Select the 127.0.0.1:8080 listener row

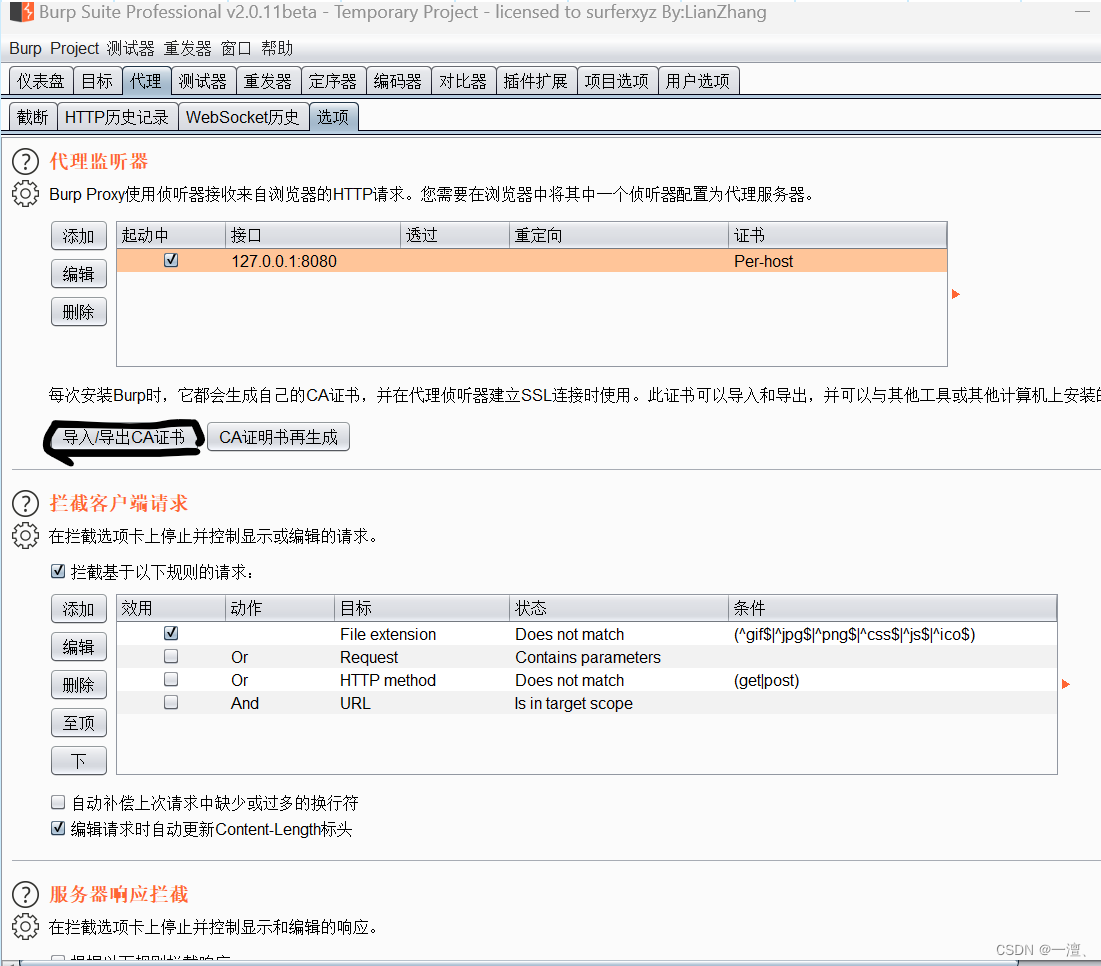point(532,261)
